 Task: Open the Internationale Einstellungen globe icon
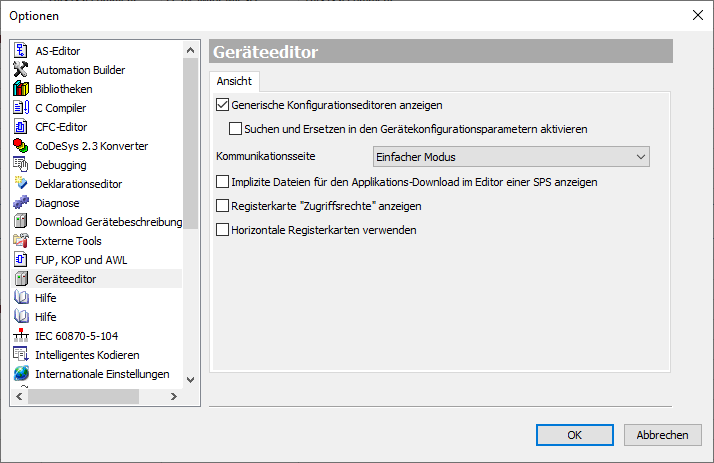pyautogui.click(x=21, y=374)
